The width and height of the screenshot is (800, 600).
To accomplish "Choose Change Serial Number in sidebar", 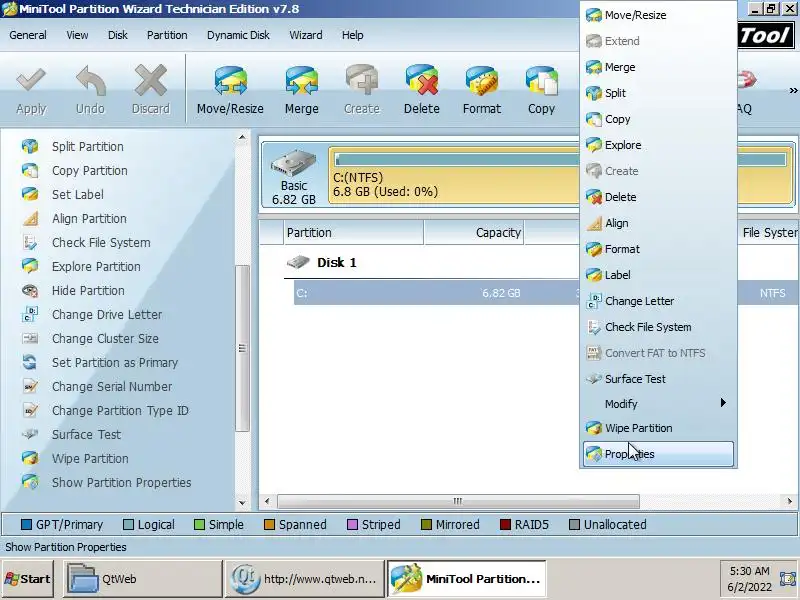I will [112, 386].
